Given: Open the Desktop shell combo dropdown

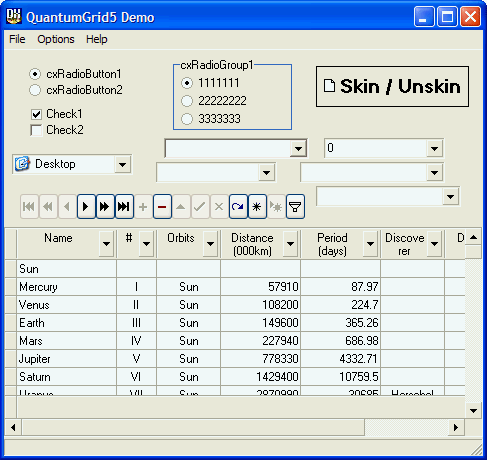Looking at the screenshot, I should point(122,164).
